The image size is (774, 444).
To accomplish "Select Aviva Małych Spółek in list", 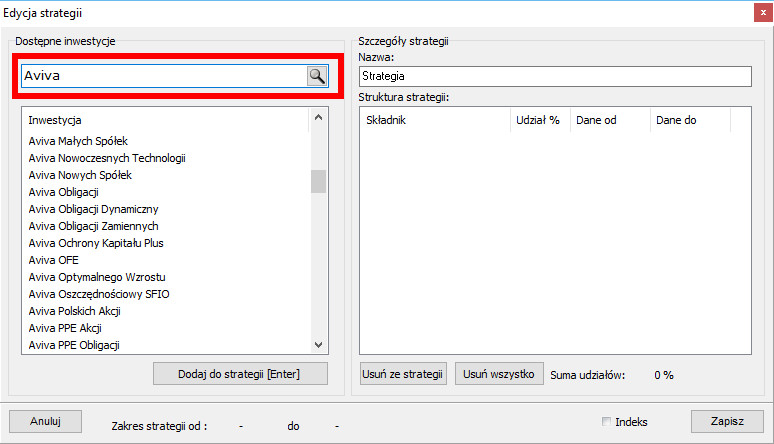I will (78, 141).
